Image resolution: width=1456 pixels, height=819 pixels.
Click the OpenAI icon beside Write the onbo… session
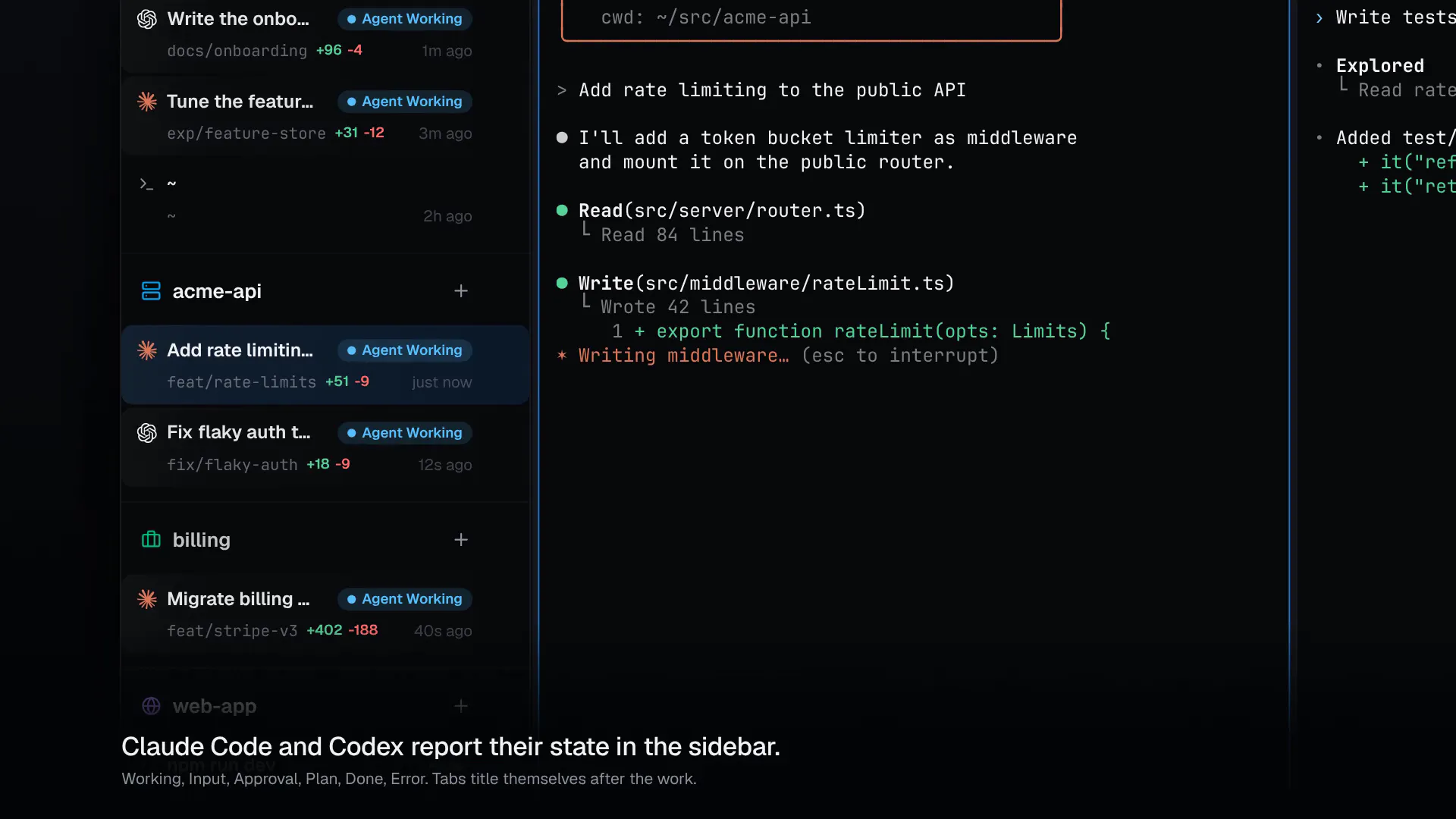tap(146, 19)
